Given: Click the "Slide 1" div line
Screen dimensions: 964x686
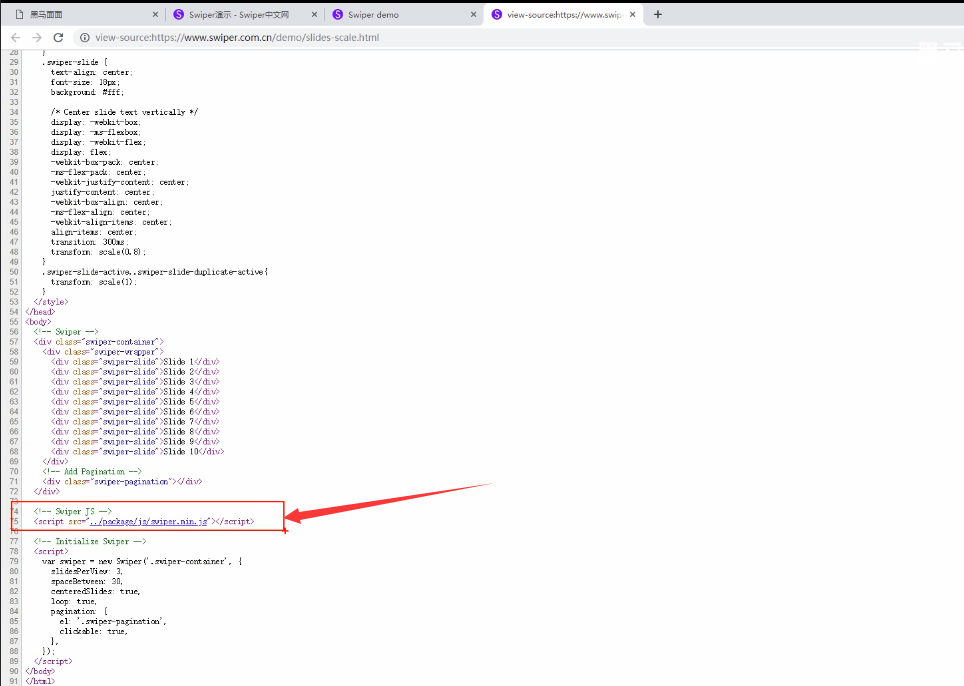Looking at the screenshot, I should pyautogui.click(x=135, y=362).
